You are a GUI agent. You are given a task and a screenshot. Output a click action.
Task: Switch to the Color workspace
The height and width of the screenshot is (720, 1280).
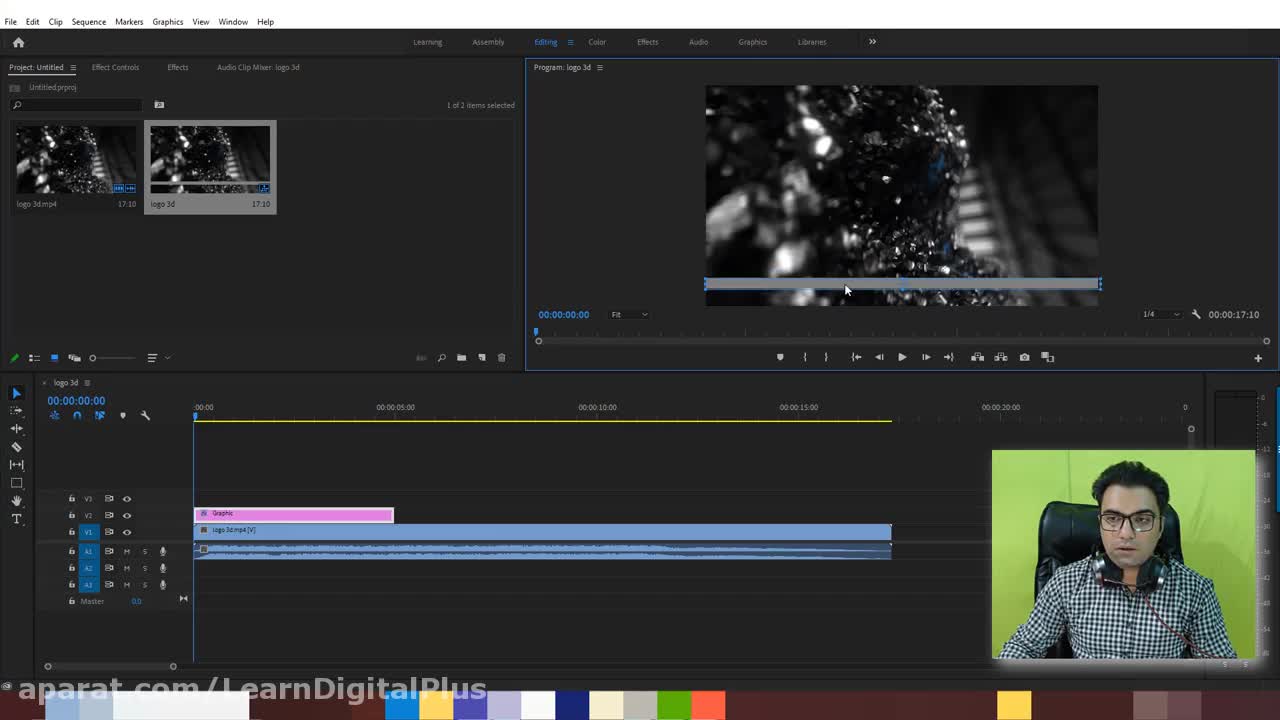[597, 42]
